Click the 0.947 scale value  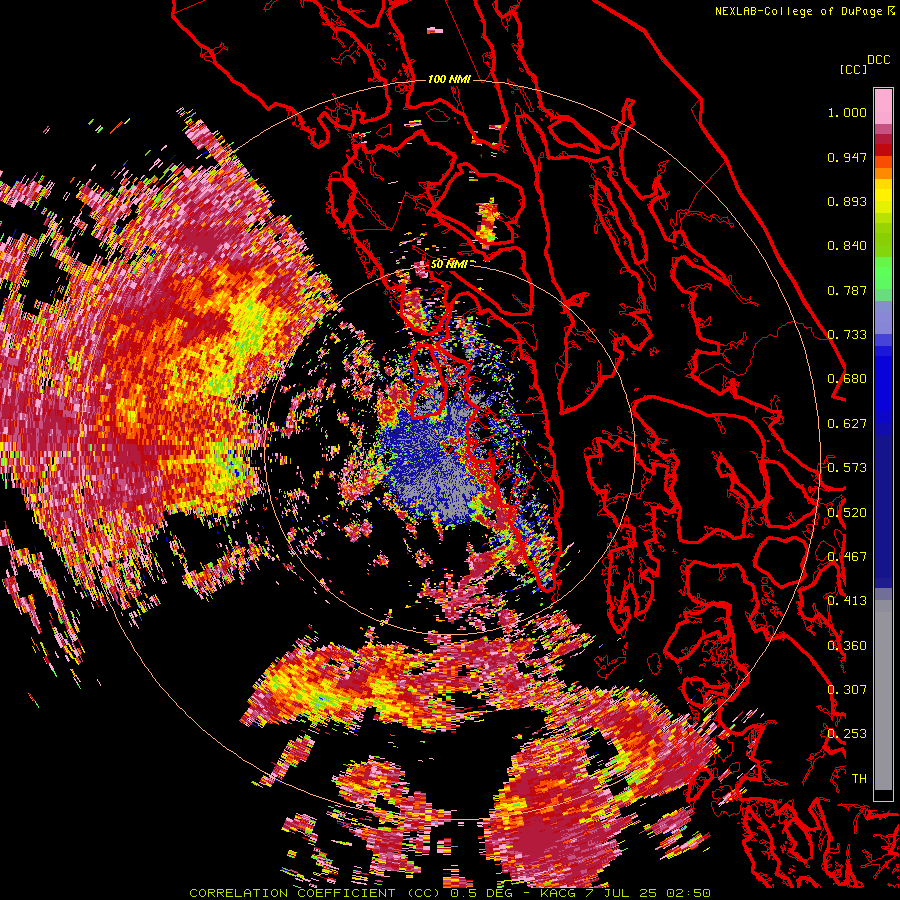(x=847, y=157)
